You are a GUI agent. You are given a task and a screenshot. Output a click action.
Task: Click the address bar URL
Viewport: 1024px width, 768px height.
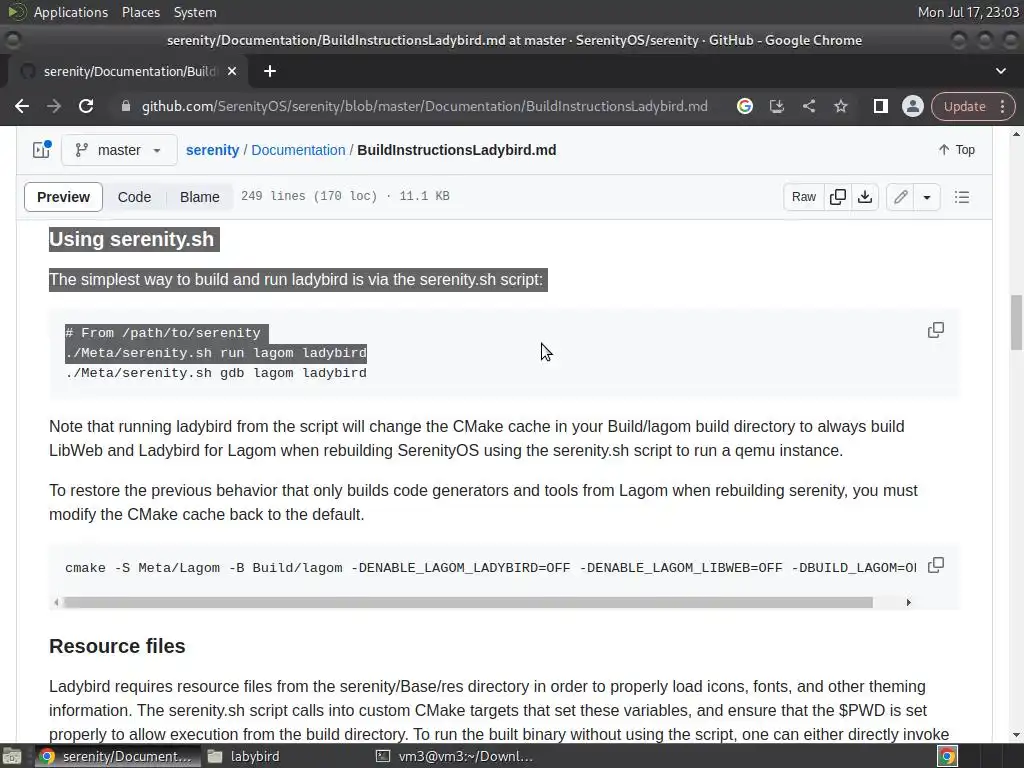424,106
